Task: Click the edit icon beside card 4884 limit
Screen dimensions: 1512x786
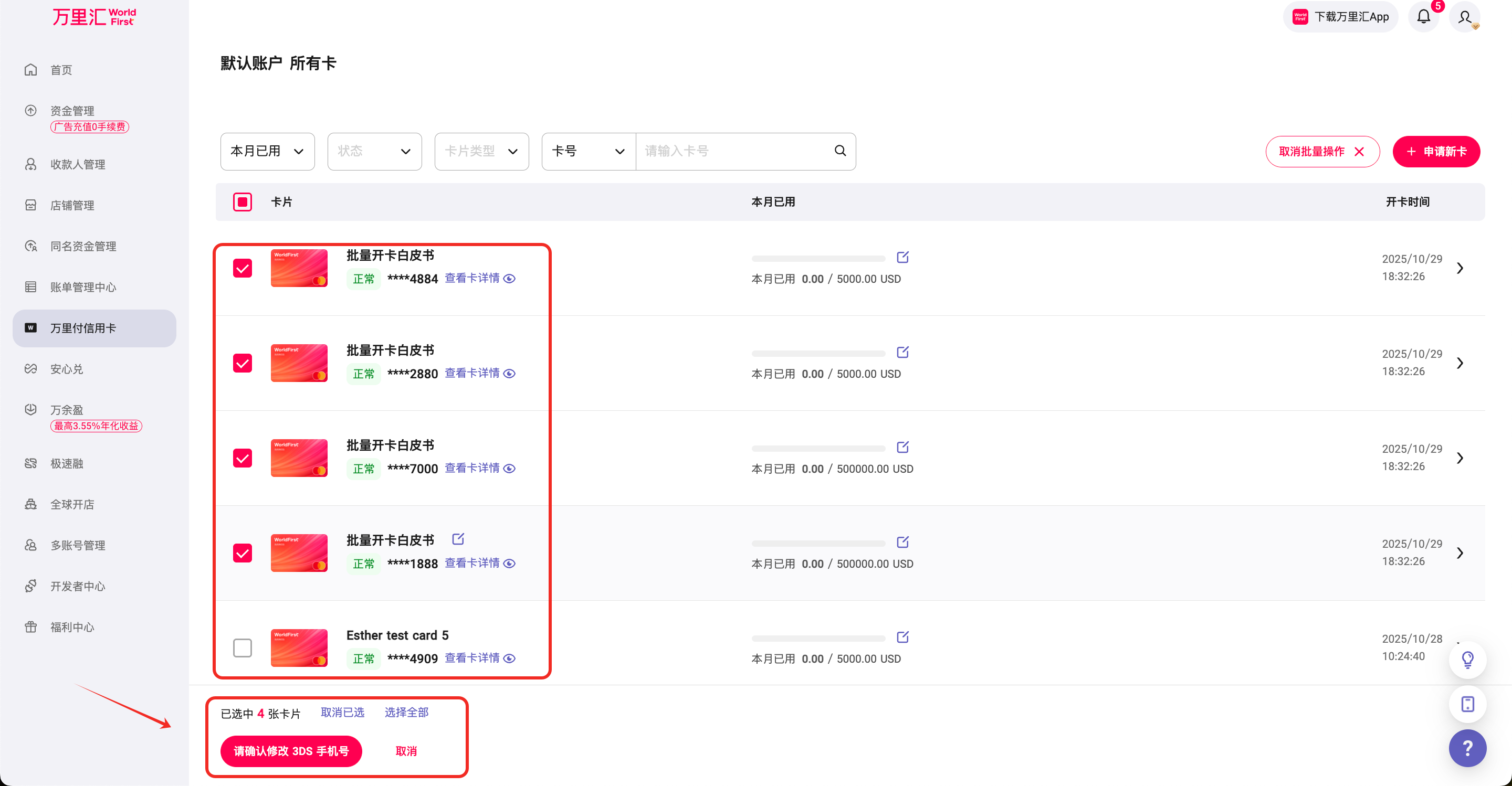Action: 903,257
